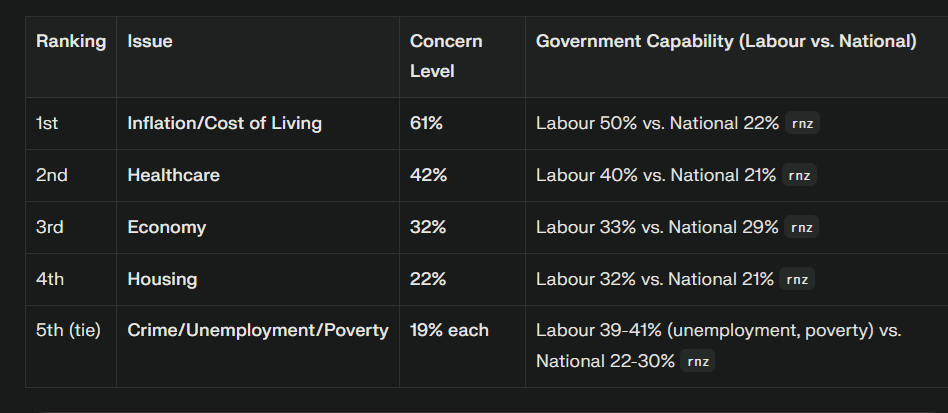Image resolution: width=948 pixels, height=413 pixels.
Task: Select the 1st ranking cell
Action: (48, 124)
